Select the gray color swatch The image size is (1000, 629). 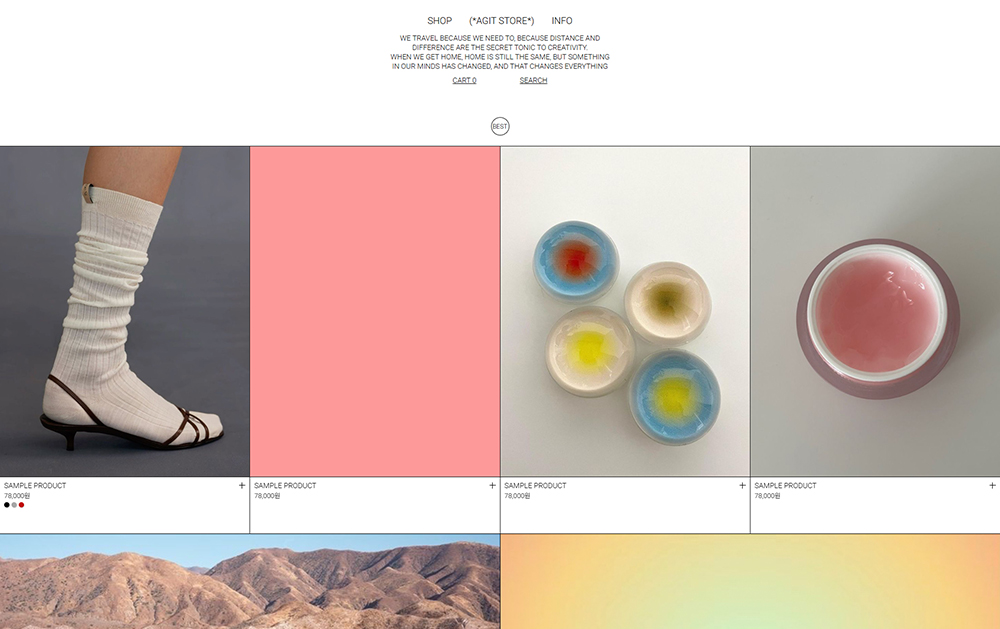click(14, 505)
